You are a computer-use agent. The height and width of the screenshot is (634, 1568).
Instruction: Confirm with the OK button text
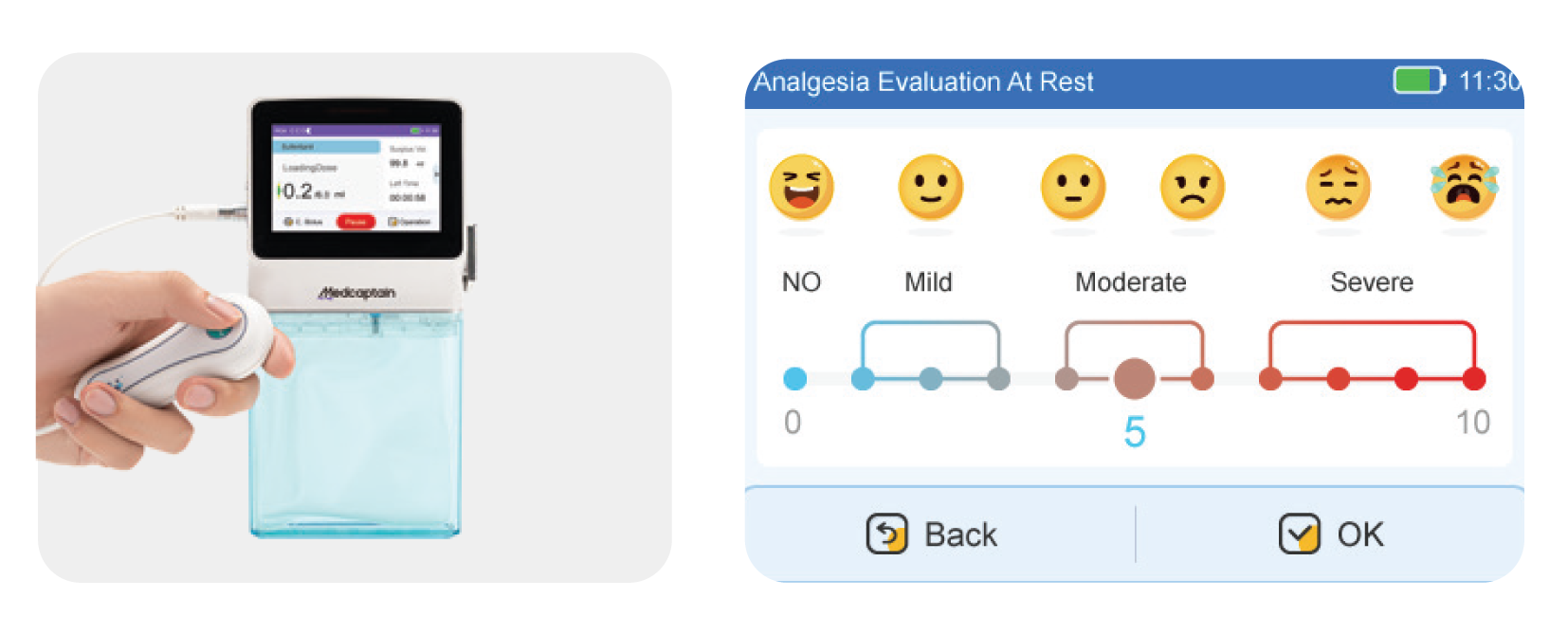pos(1360,534)
